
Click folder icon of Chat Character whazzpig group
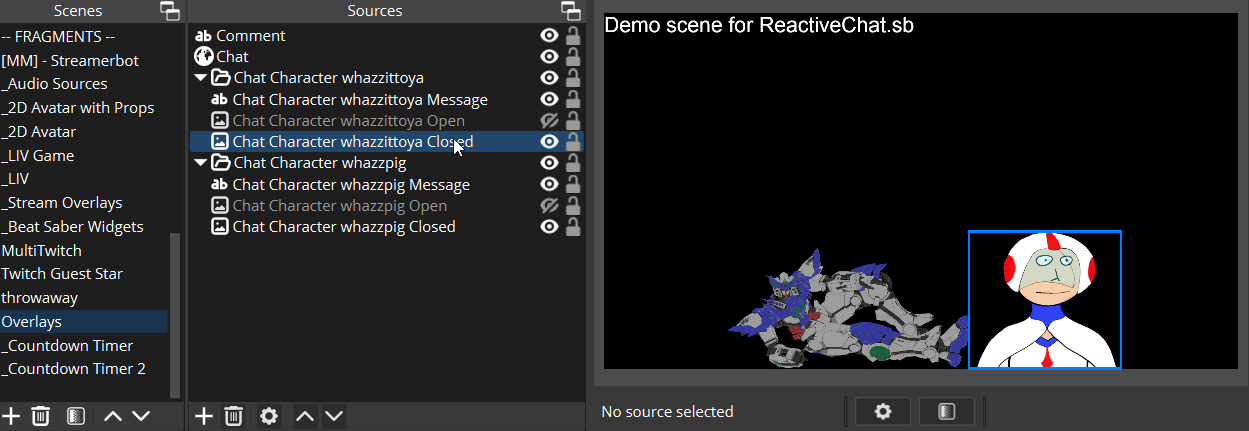(222, 163)
